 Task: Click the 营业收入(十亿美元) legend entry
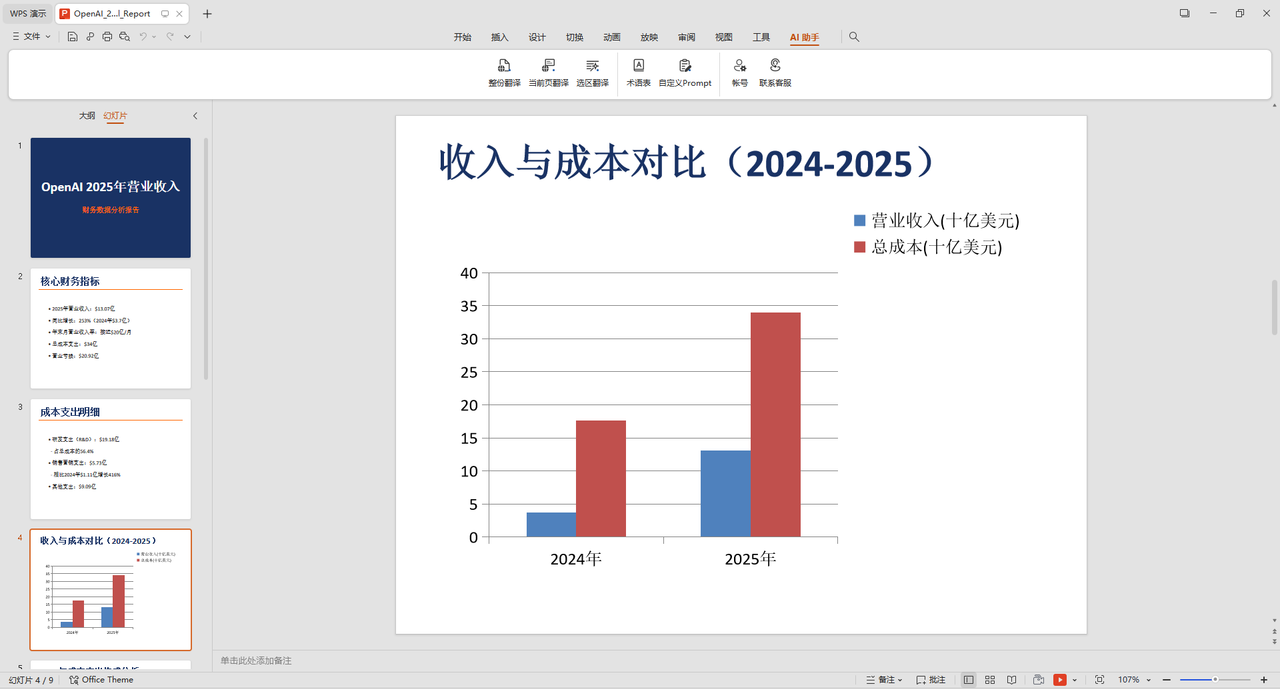point(936,221)
